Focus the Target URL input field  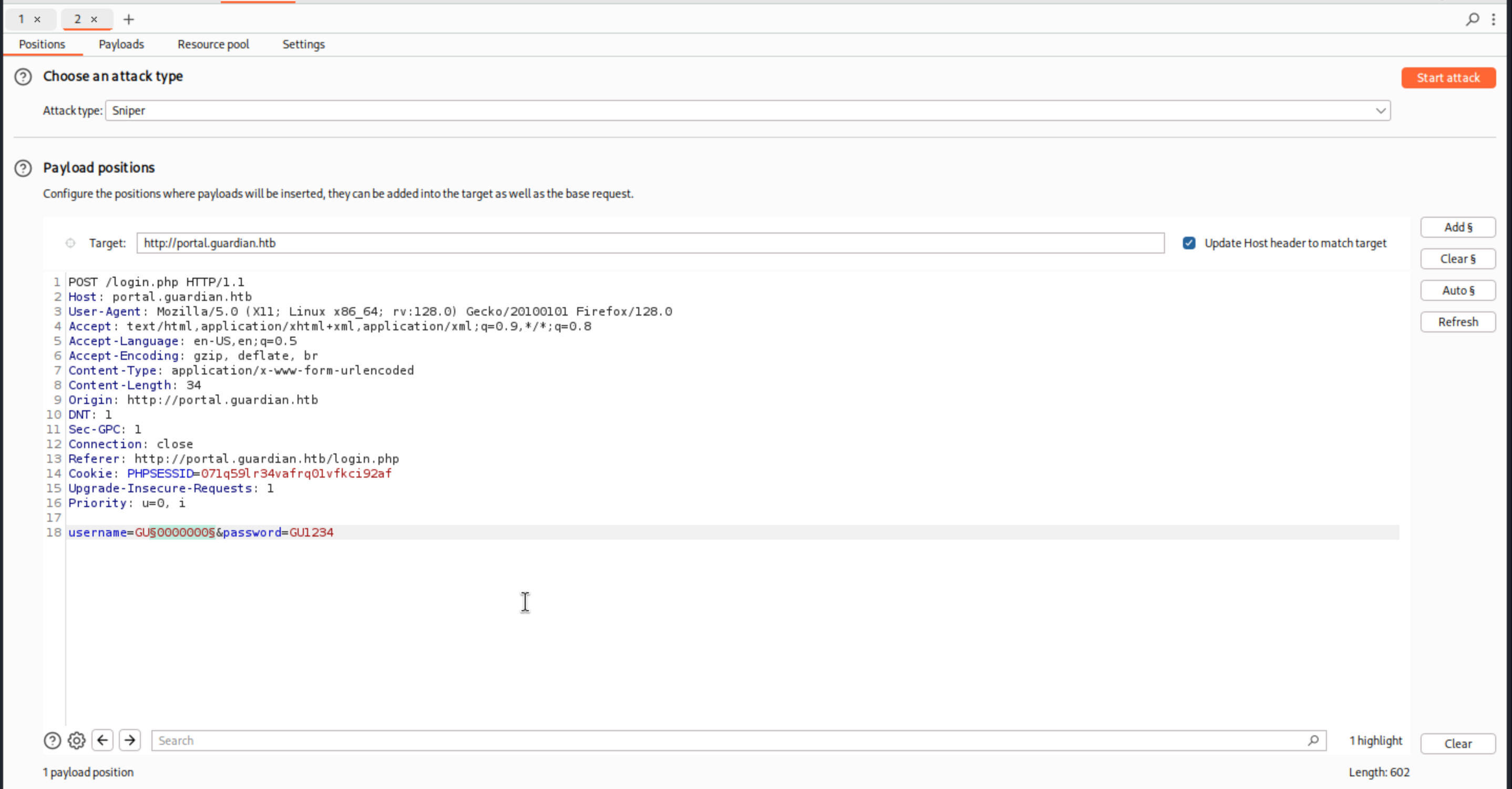coord(650,243)
